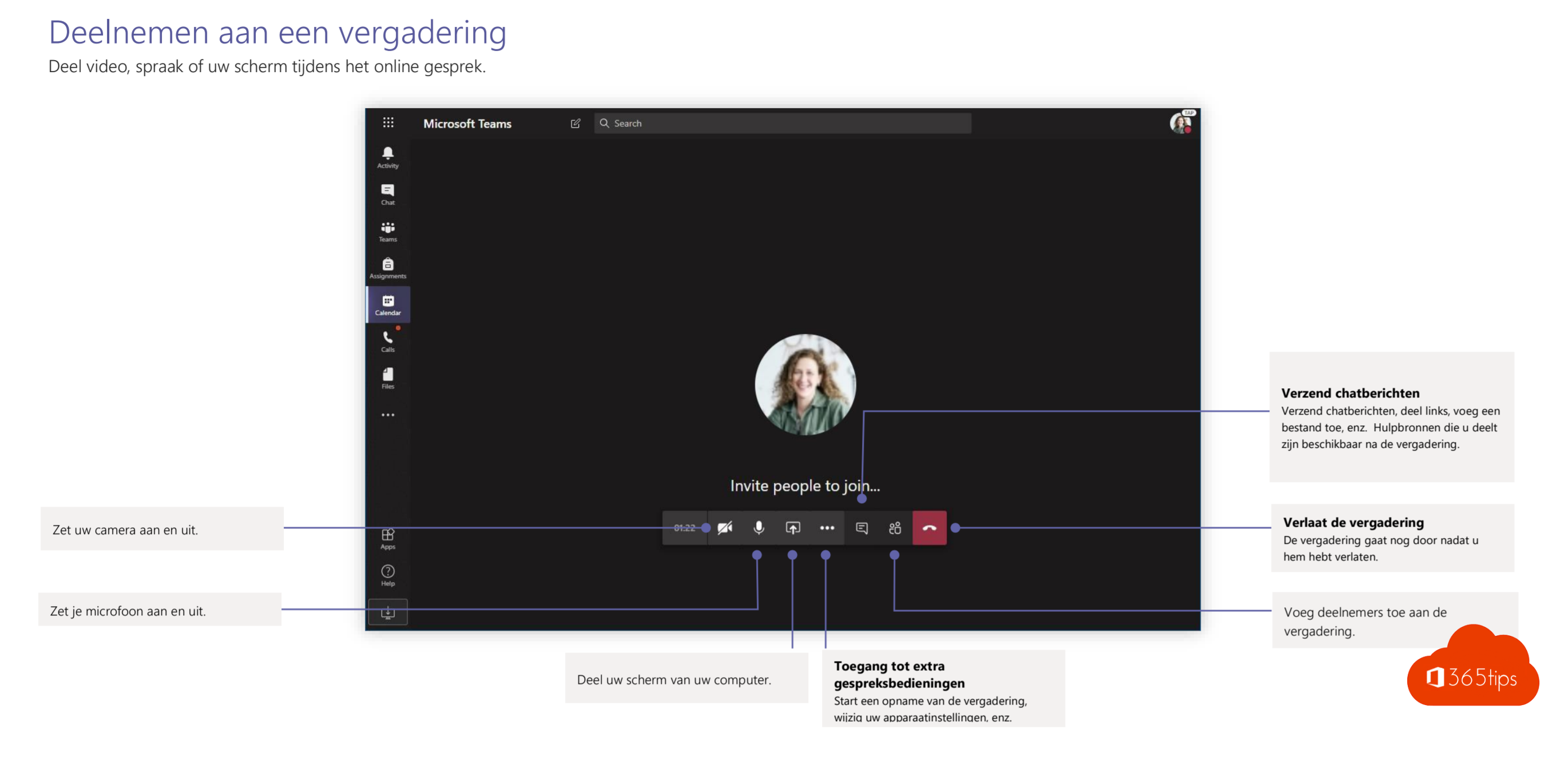Click the Search field at top
Viewport: 1568px width, 760px height.
click(x=782, y=124)
